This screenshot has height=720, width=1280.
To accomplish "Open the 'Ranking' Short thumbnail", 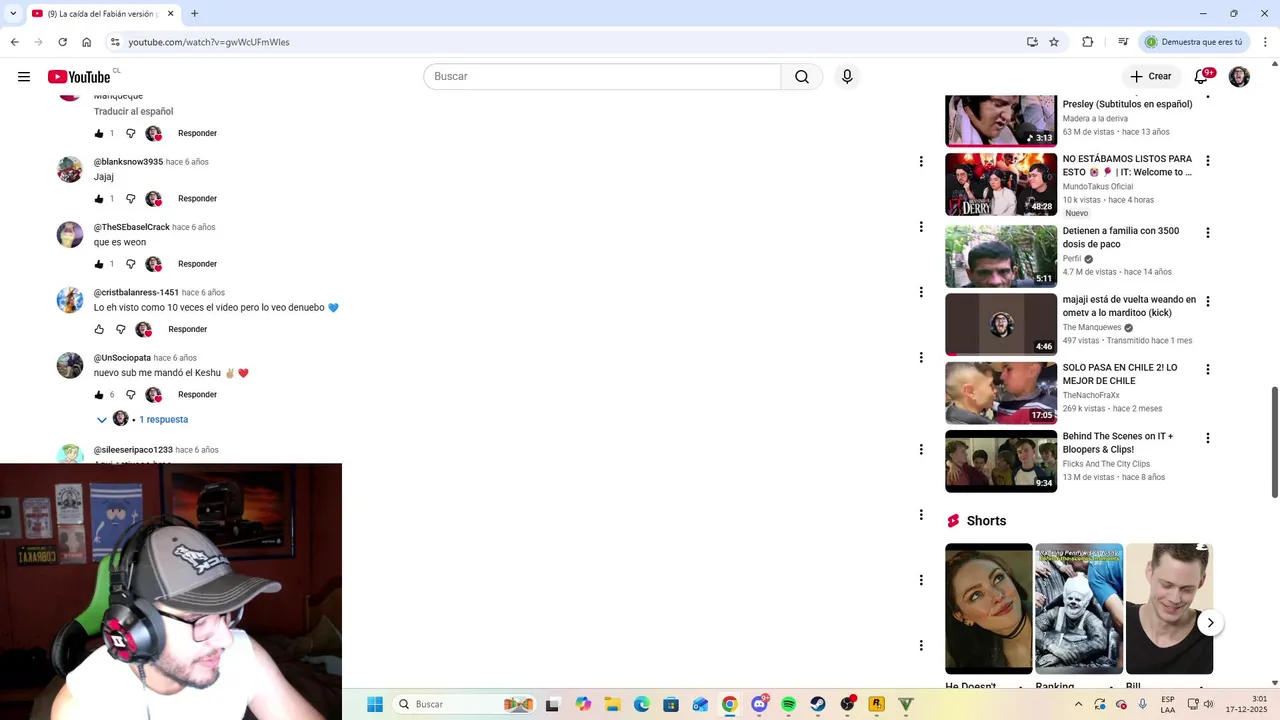I will point(1079,609).
